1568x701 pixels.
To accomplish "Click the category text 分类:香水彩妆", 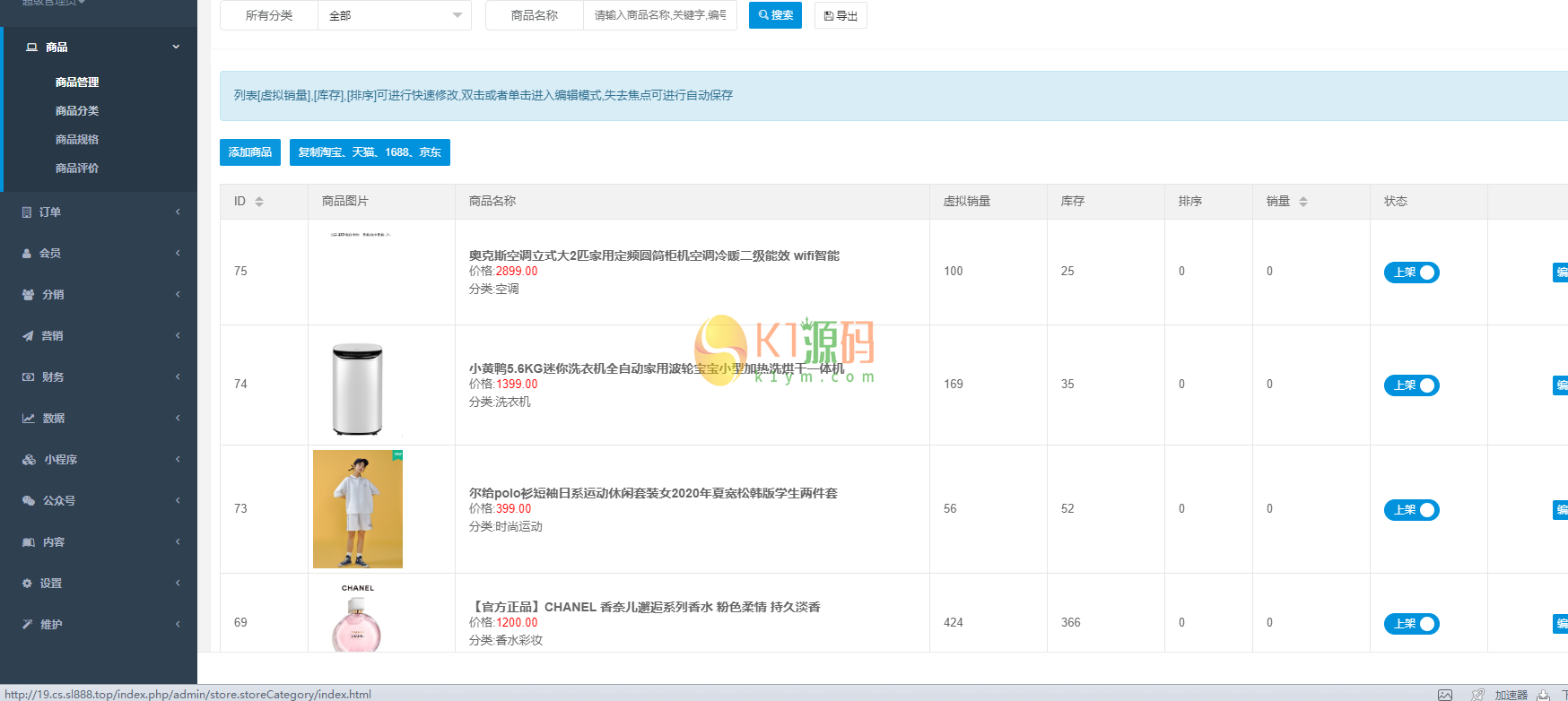I will point(506,641).
